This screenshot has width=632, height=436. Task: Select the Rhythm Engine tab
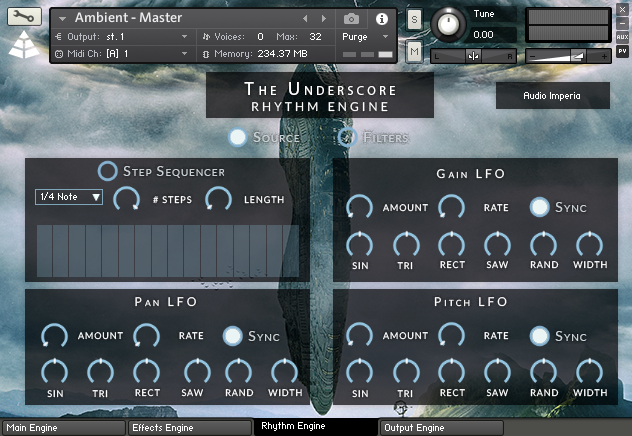[x=316, y=426]
